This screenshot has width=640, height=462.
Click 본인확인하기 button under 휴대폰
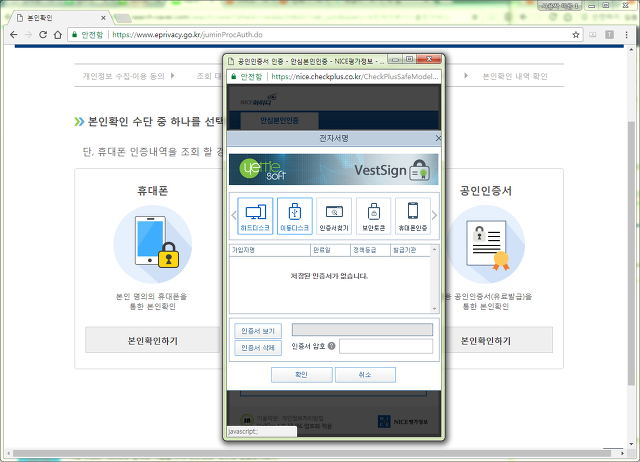pos(153,340)
